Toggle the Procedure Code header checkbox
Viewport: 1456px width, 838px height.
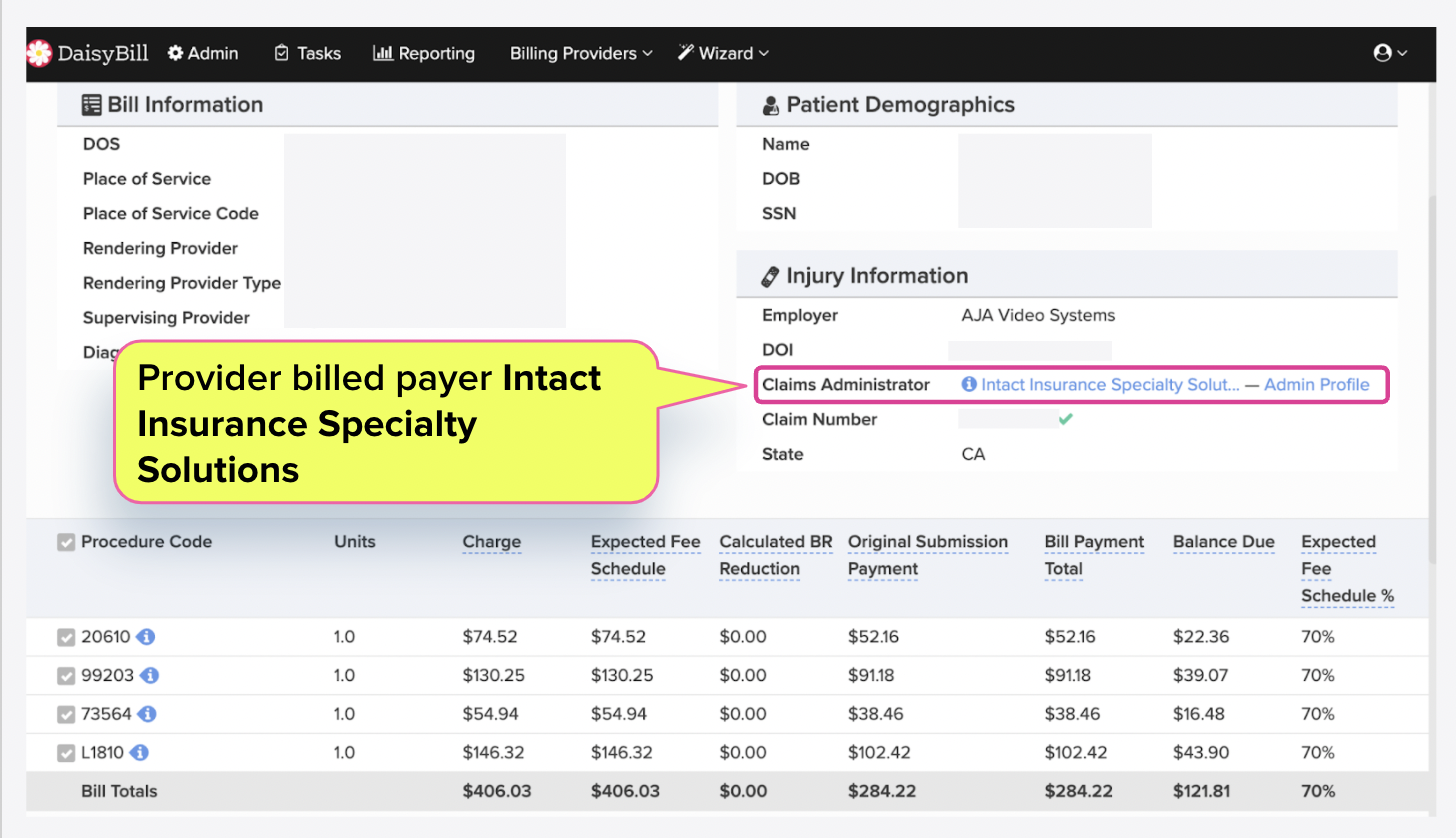point(66,542)
